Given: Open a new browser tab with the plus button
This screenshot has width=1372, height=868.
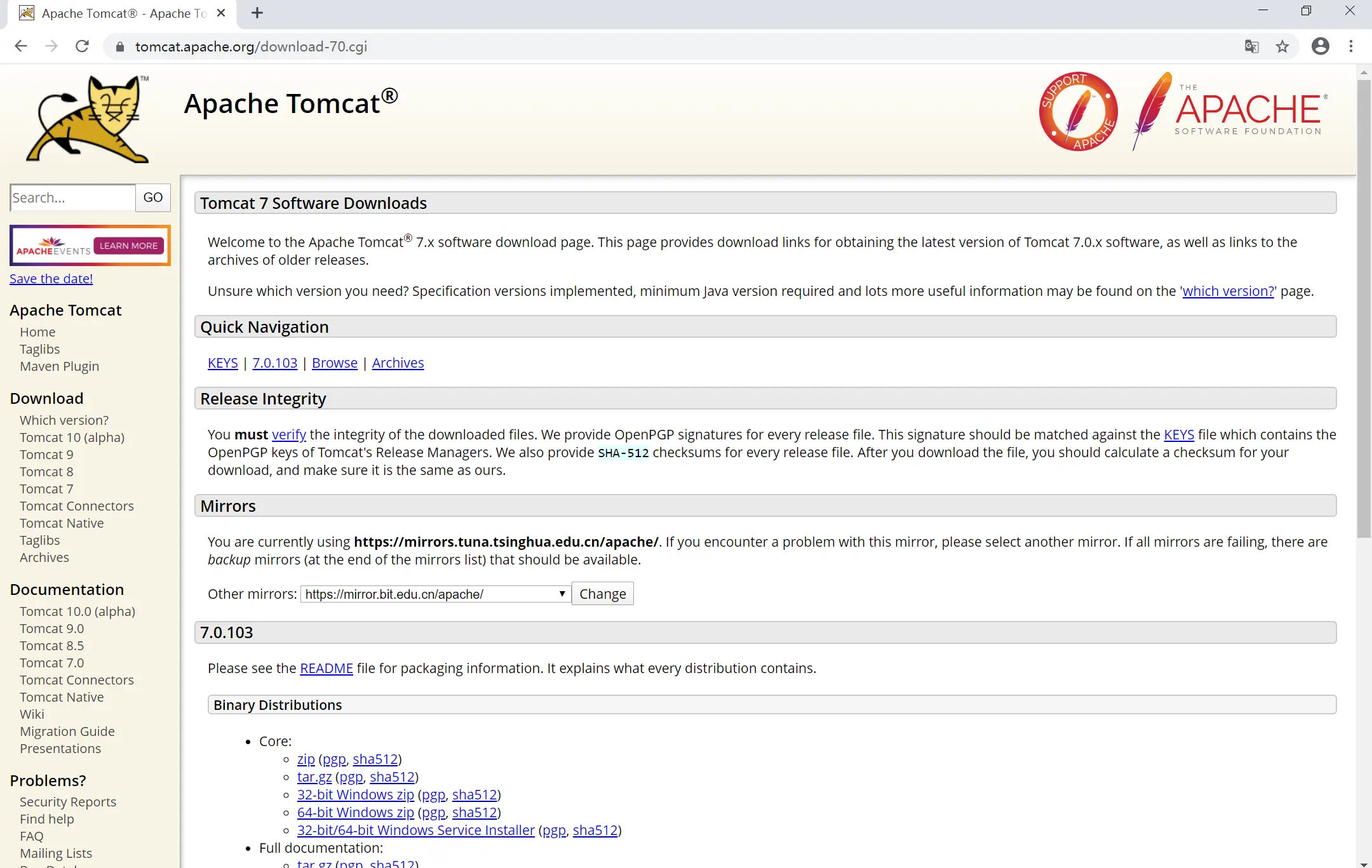Looking at the screenshot, I should pyautogui.click(x=257, y=13).
